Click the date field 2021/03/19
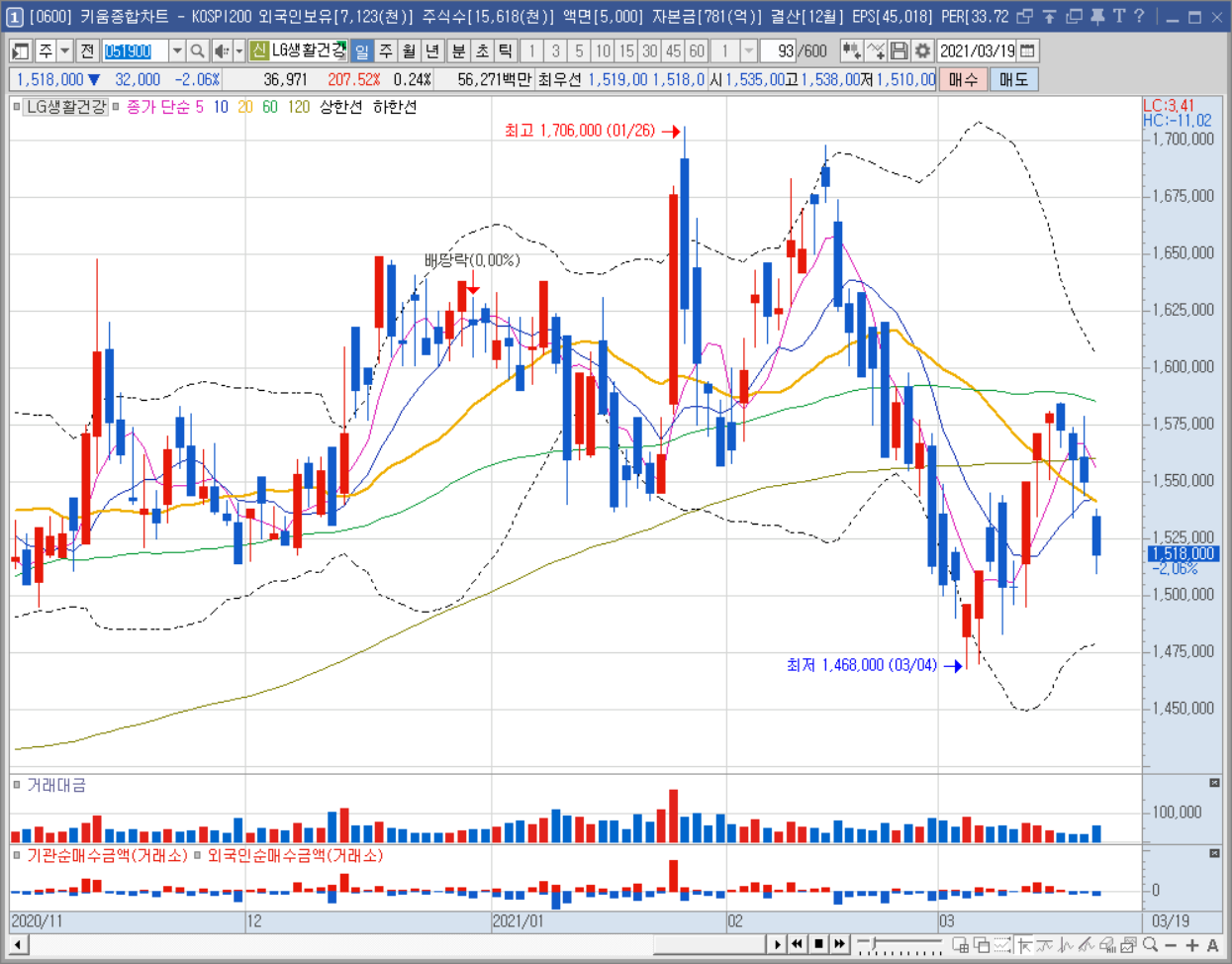1232x964 pixels. [977, 50]
